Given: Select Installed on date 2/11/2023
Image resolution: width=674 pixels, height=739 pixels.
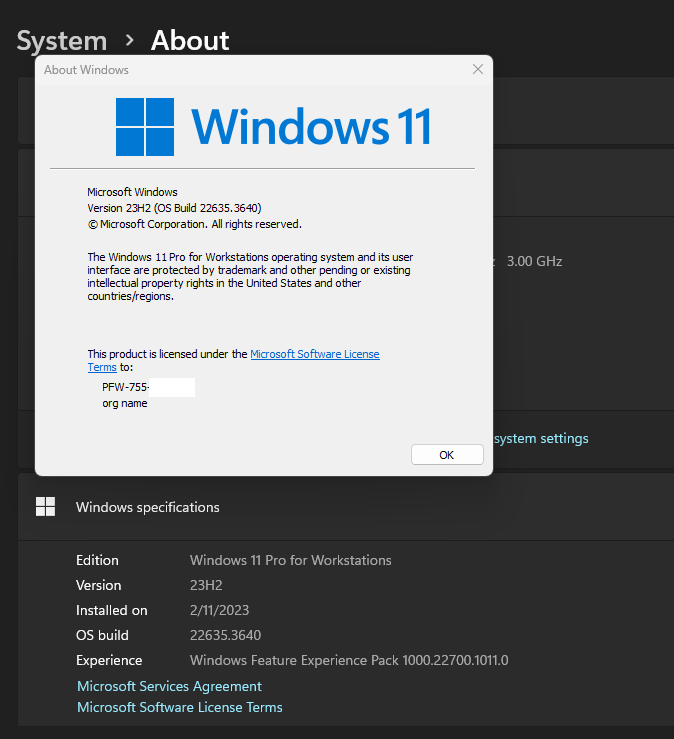Looking at the screenshot, I should (219, 610).
